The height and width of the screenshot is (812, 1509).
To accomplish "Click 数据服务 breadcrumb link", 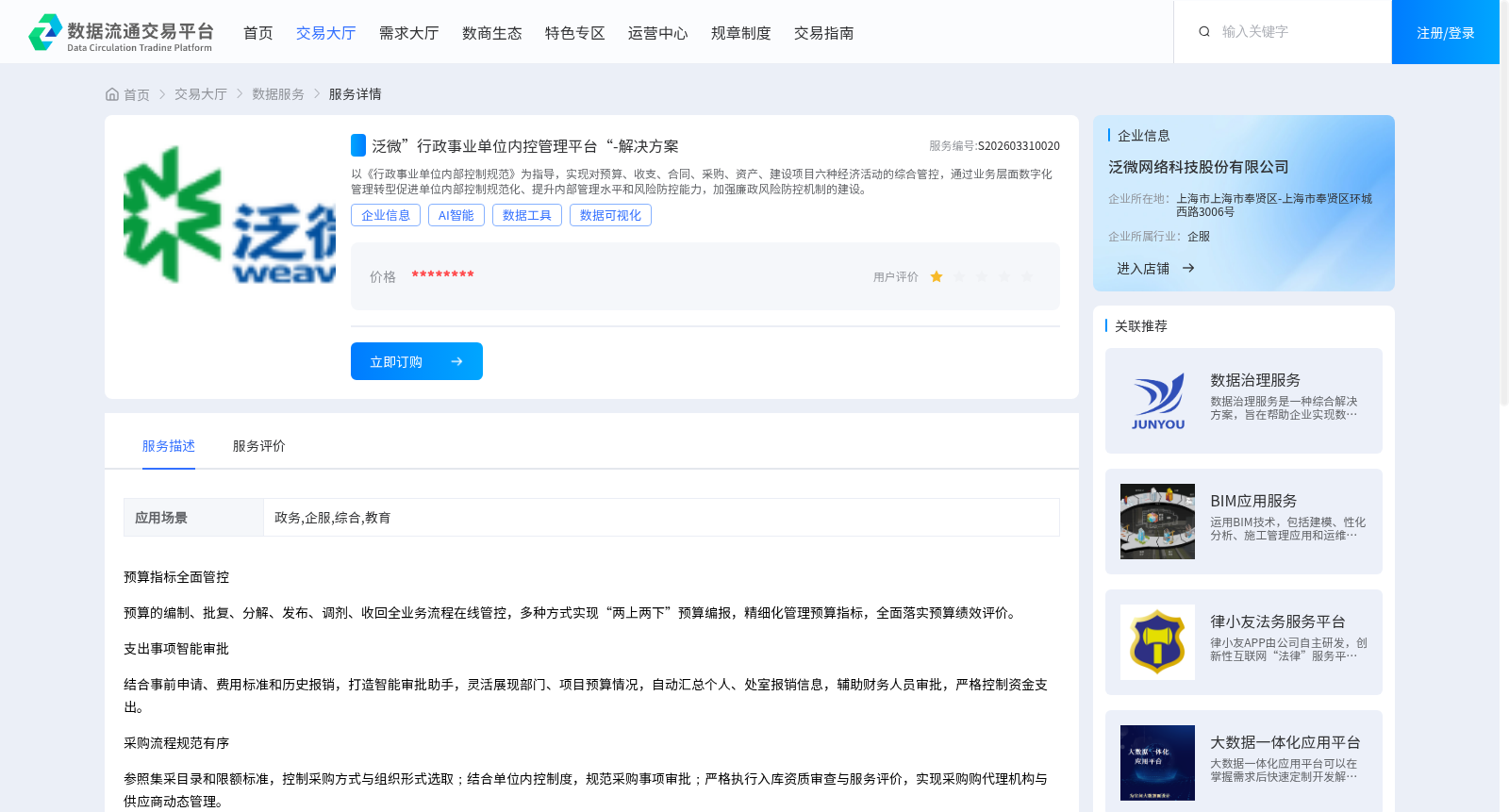I will (278, 94).
